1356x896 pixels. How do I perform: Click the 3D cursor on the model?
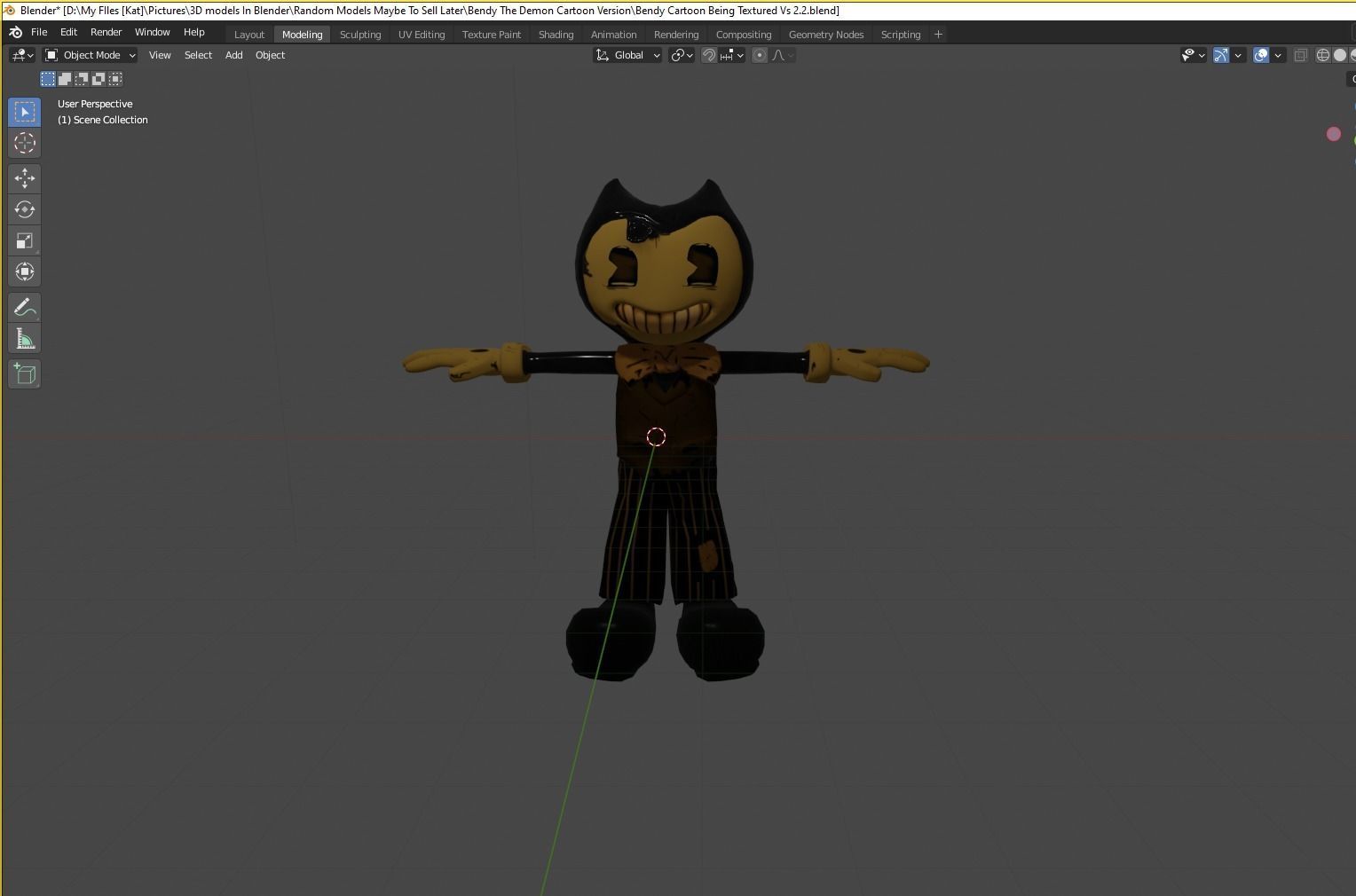(x=656, y=436)
